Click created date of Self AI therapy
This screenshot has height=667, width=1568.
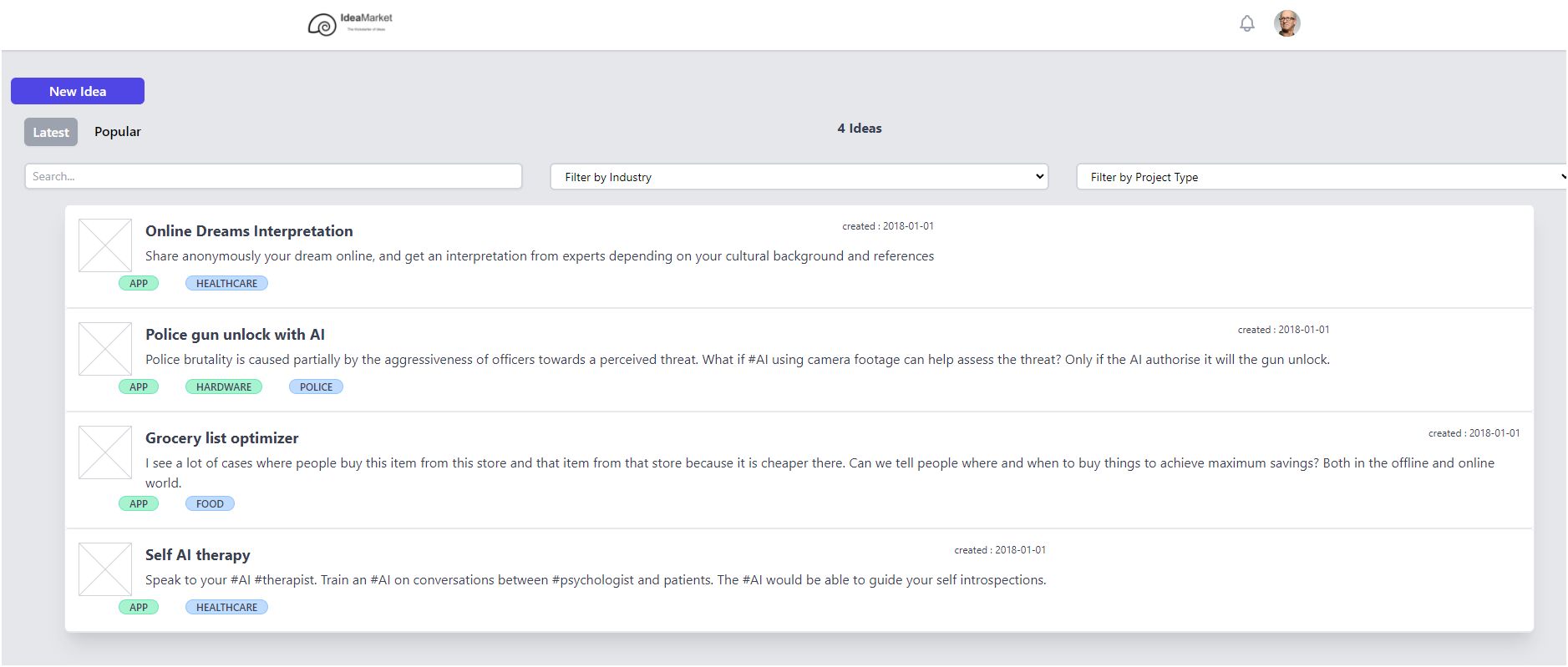1000,550
